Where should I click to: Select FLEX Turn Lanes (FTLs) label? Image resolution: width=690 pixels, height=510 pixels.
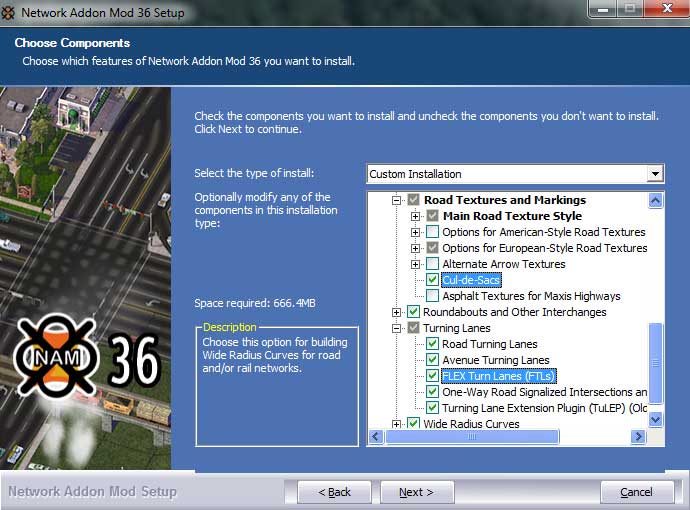tap(499, 376)
